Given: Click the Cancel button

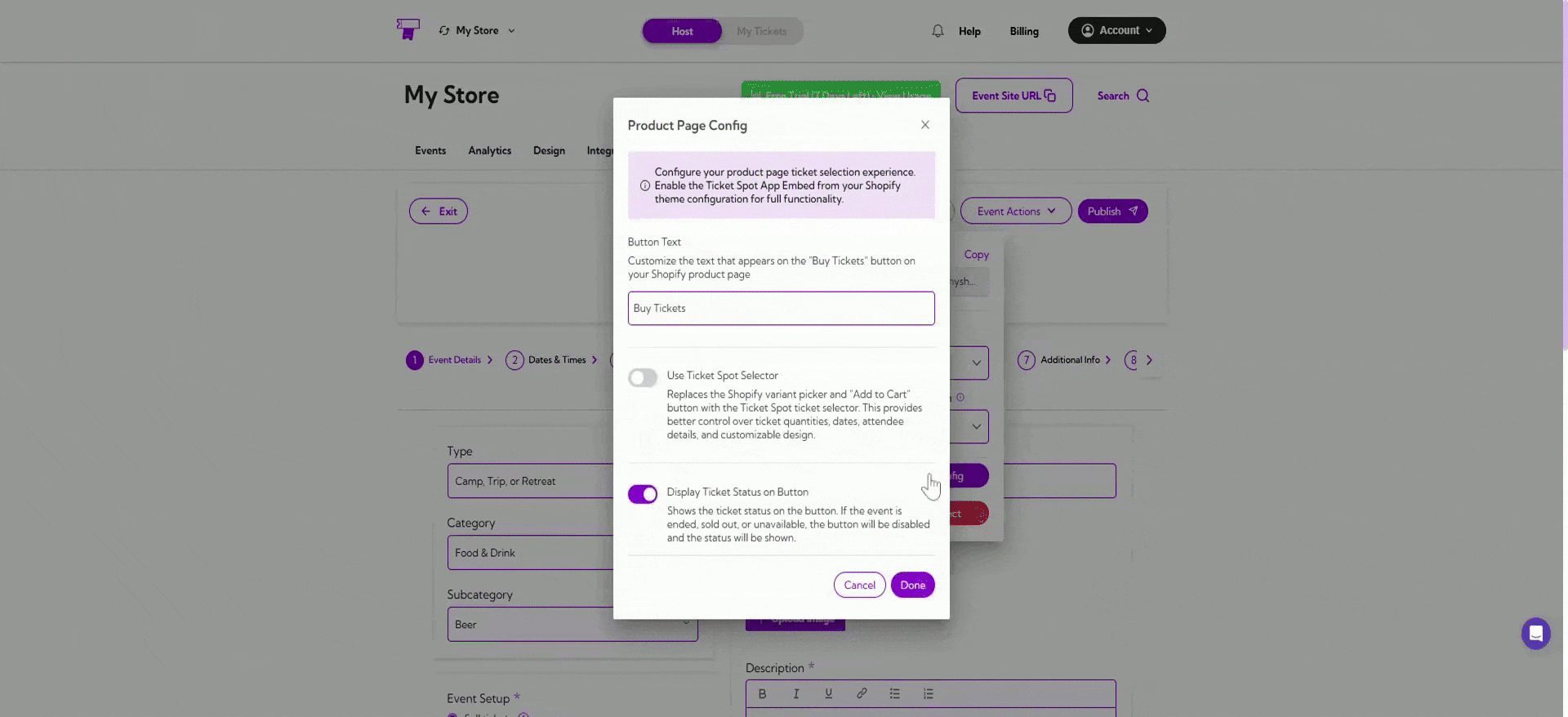Looking at the screenshot, I should click(859, 585).
